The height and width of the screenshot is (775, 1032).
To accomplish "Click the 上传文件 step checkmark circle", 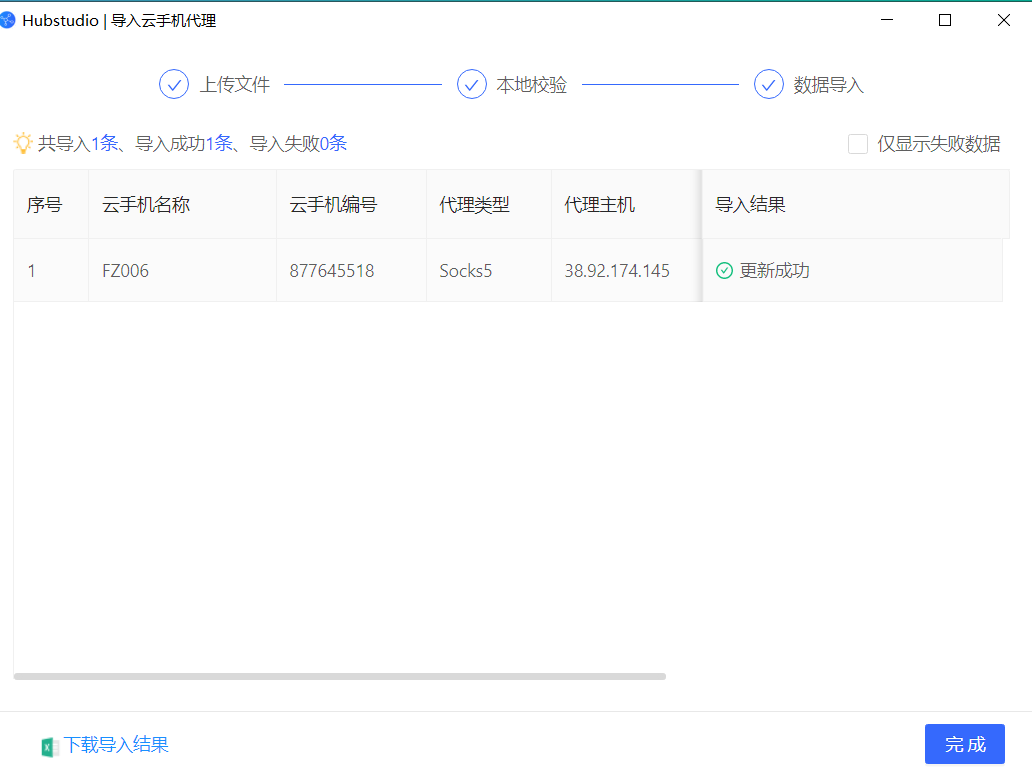I will (174, 84).
